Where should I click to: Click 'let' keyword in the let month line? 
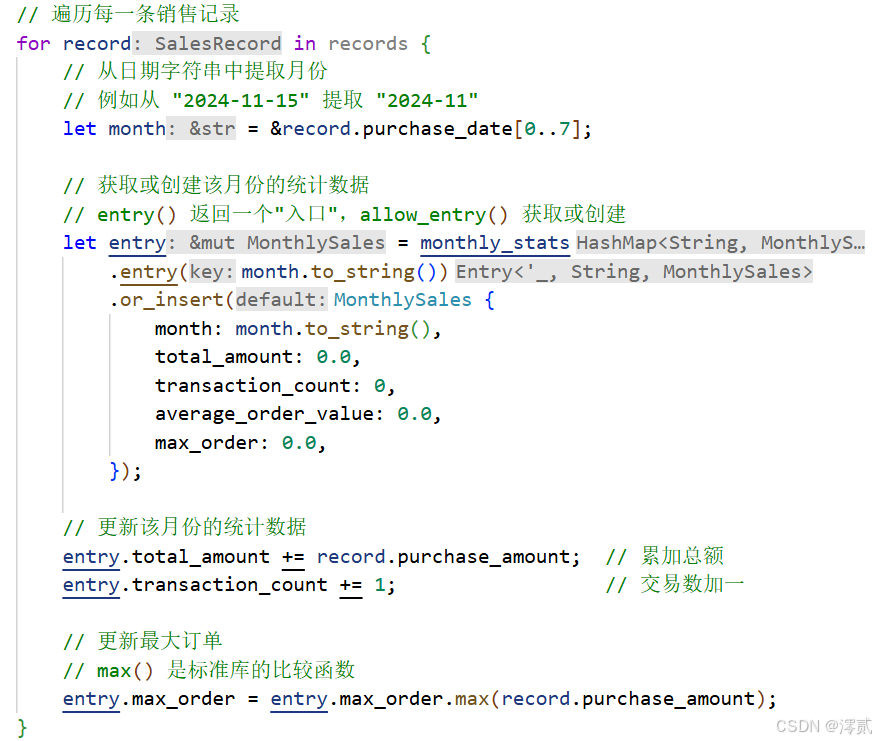[x=79, y=129]
